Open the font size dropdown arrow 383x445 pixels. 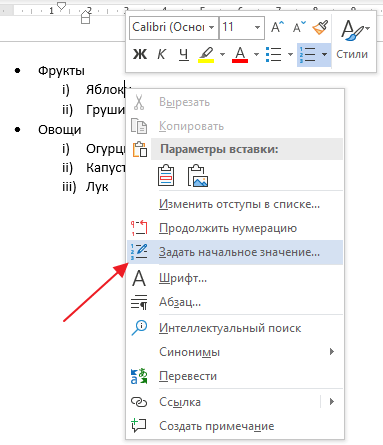[x=257, y=28]
